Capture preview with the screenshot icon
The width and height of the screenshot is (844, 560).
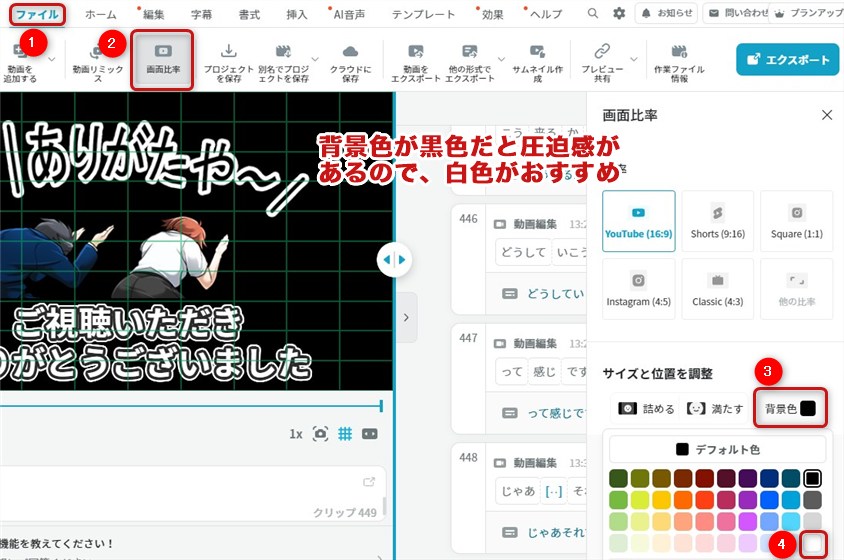point(320,434)
